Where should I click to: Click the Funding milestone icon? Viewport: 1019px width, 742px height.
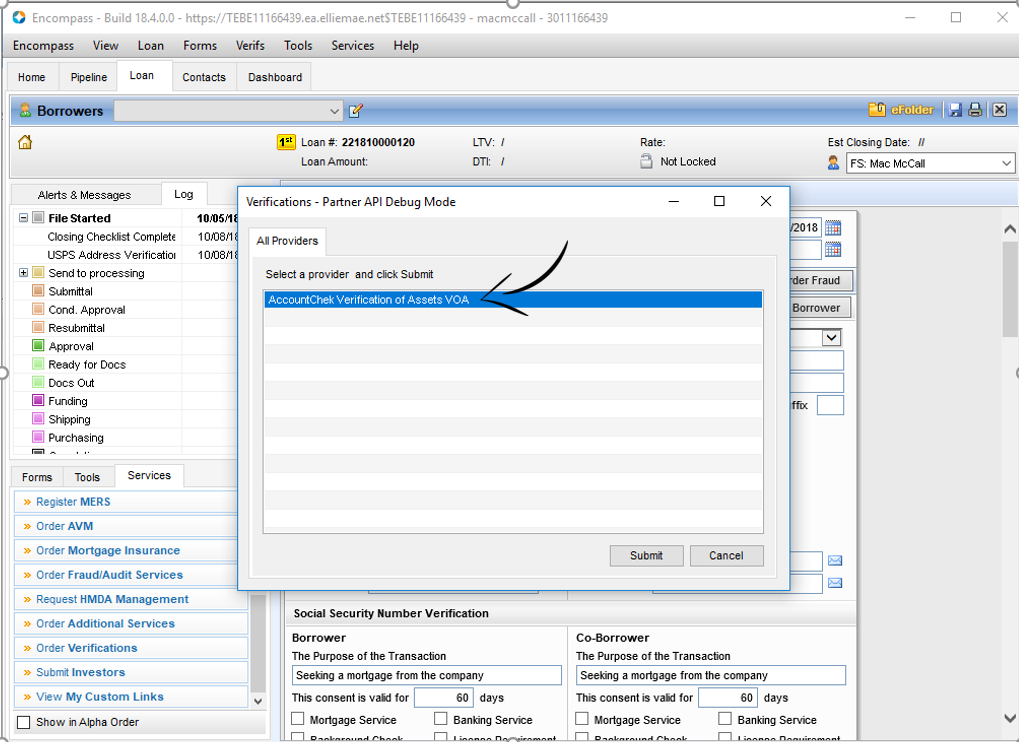click(38, 400)
